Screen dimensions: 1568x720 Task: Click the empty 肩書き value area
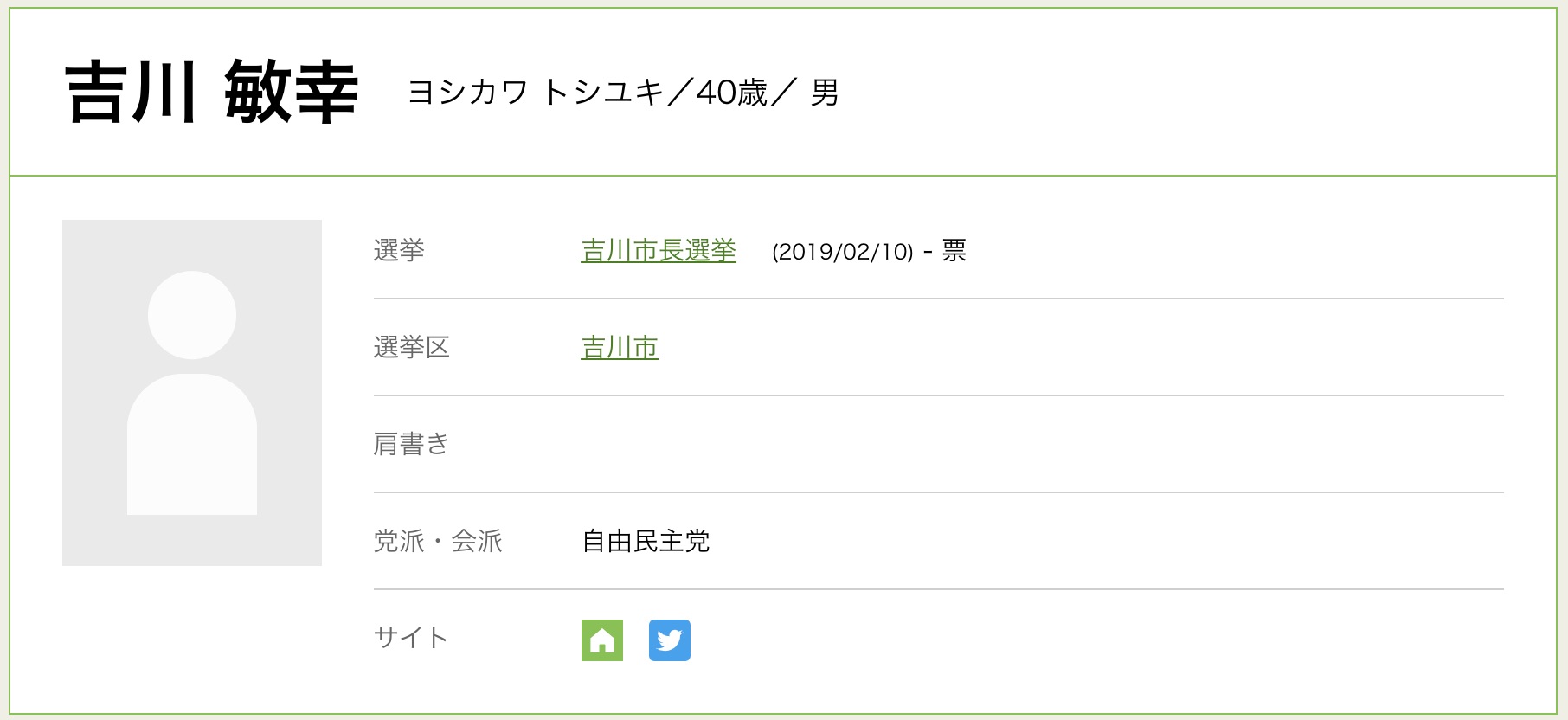[1042, 444]
